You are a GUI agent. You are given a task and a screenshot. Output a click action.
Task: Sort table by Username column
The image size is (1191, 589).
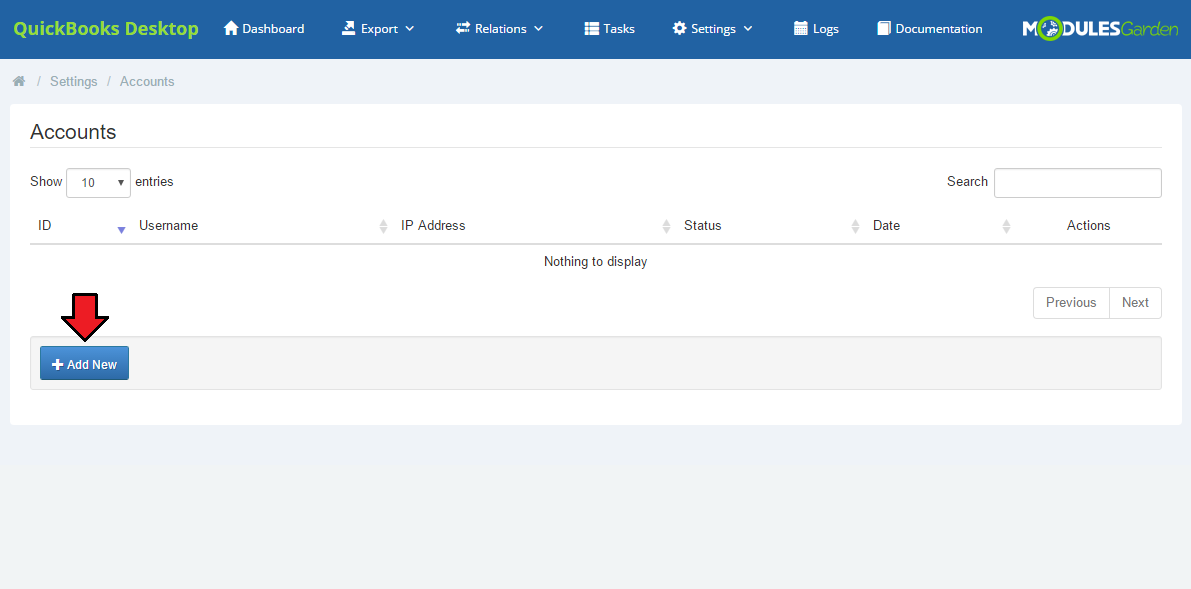pos(262,226)
